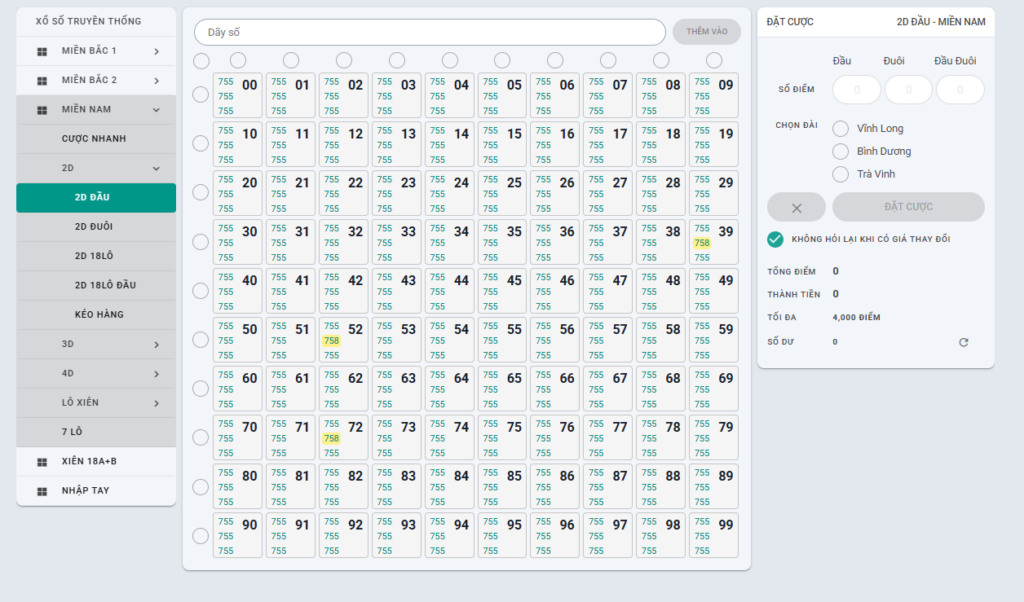1024x602 pixels.
Task: Pick number 26 cell
Action: click(555, 193)
